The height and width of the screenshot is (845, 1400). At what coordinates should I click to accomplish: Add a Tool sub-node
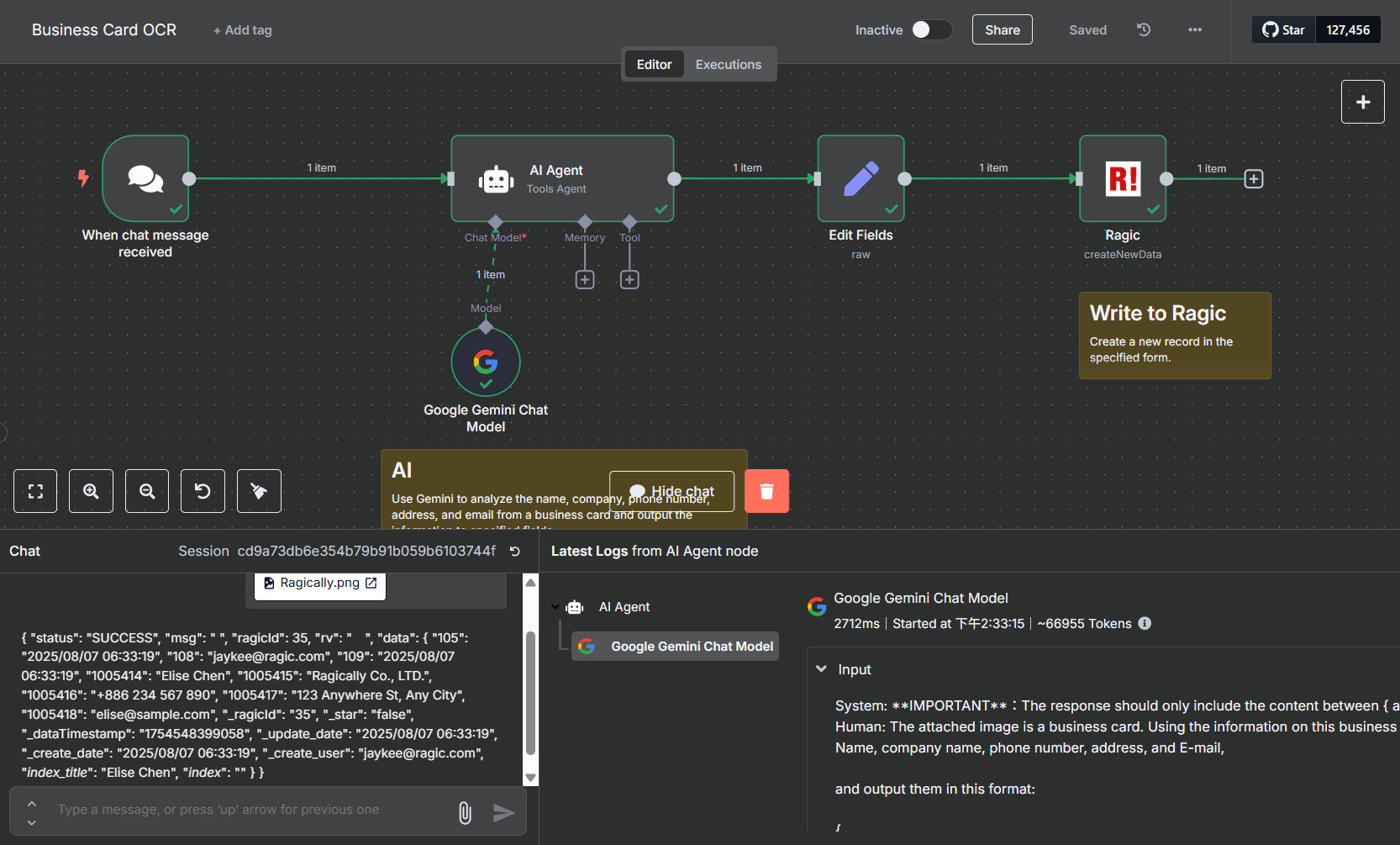[x=629, y=279]
